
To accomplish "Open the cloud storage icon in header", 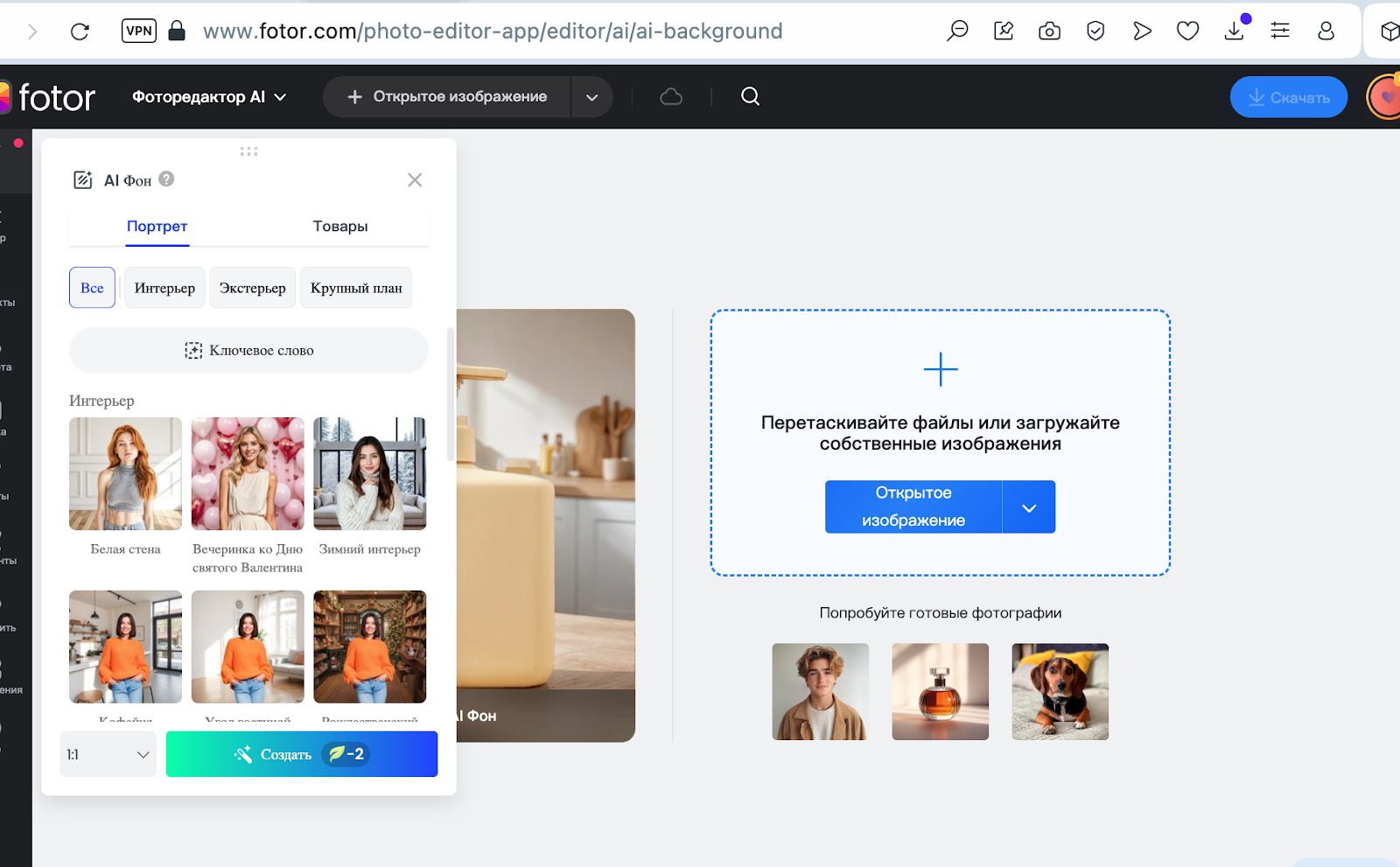I will [671, 96].
